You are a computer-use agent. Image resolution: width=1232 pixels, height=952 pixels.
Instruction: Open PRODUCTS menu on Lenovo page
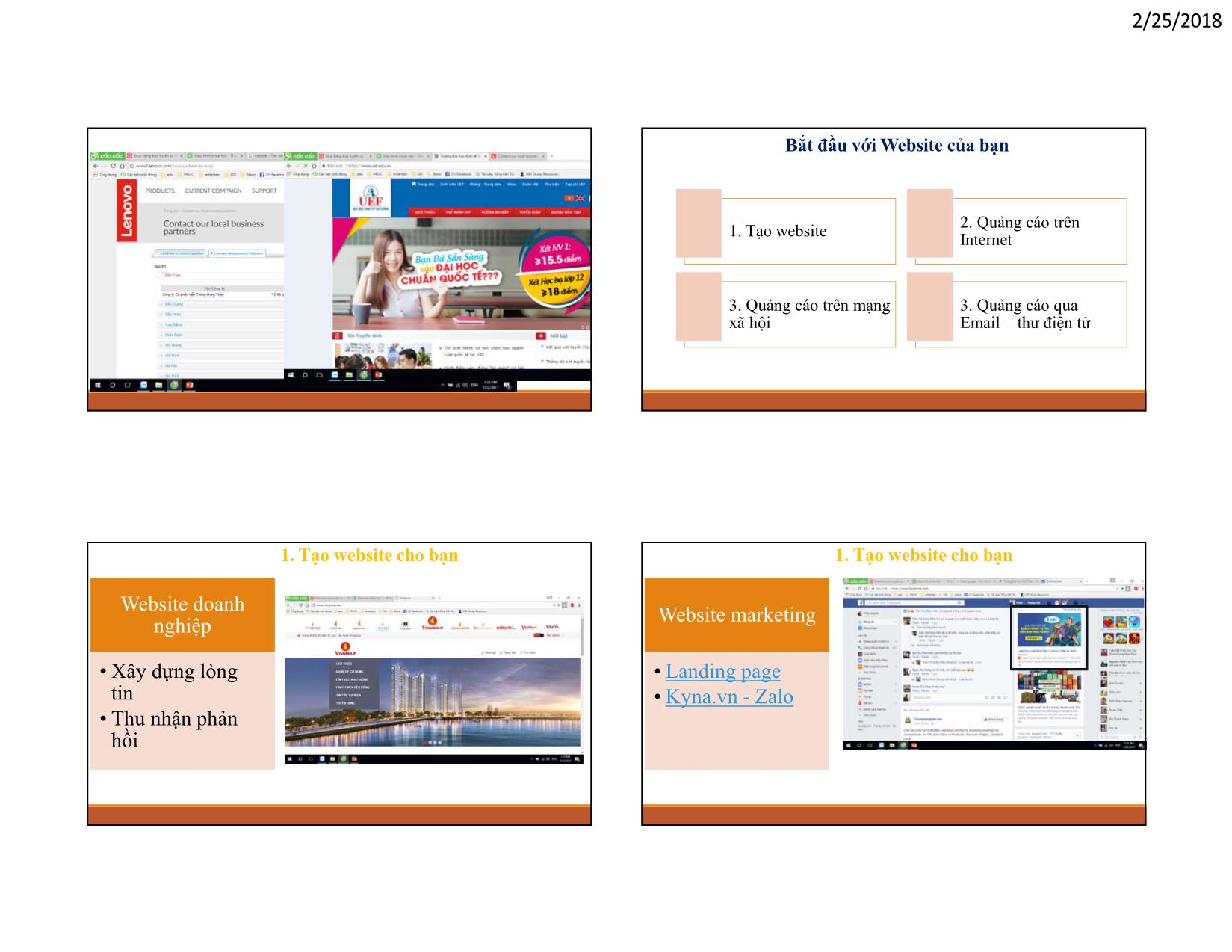160,191
